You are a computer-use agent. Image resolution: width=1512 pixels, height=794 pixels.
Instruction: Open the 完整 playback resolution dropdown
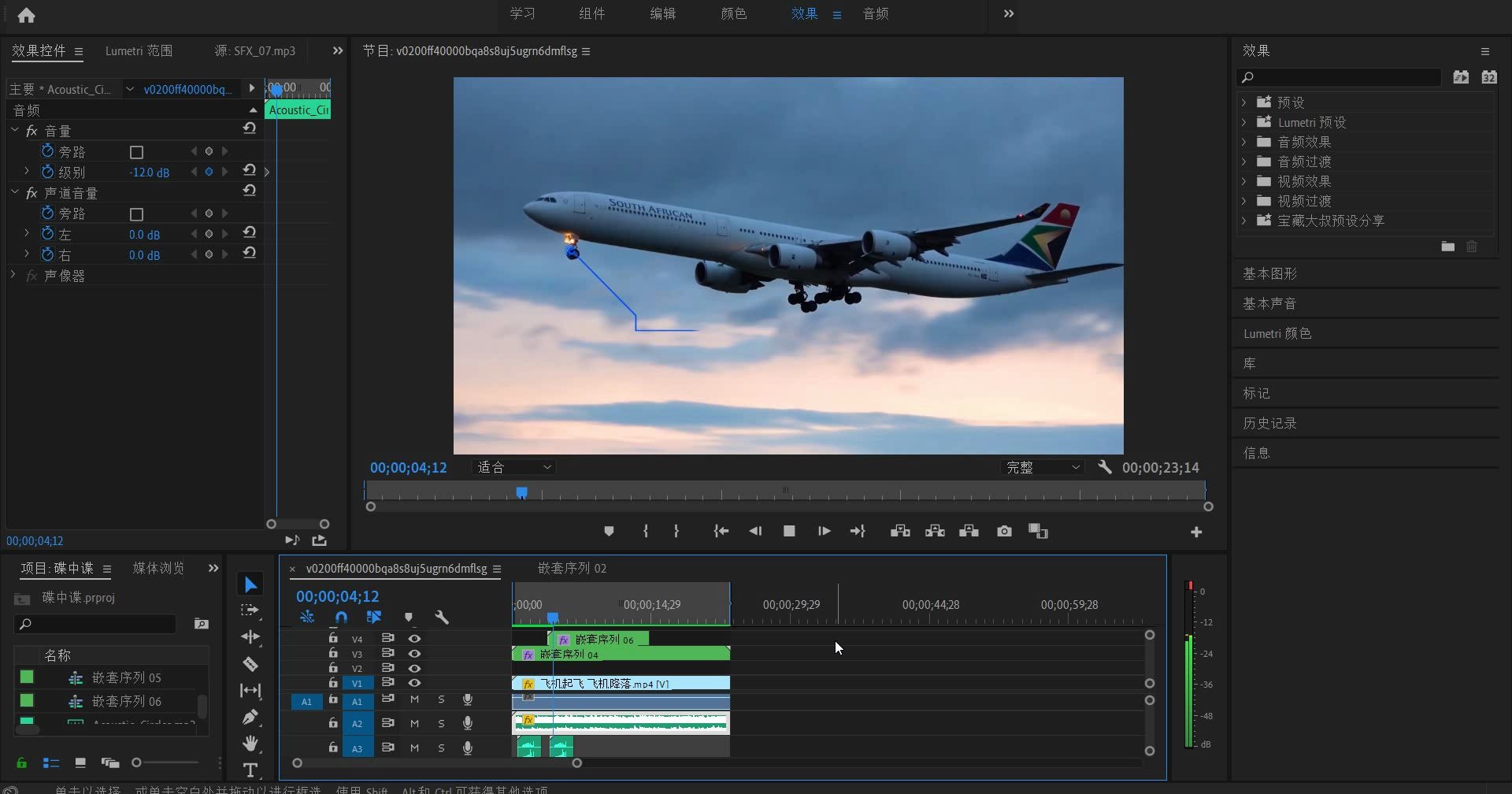(1042, 467)
